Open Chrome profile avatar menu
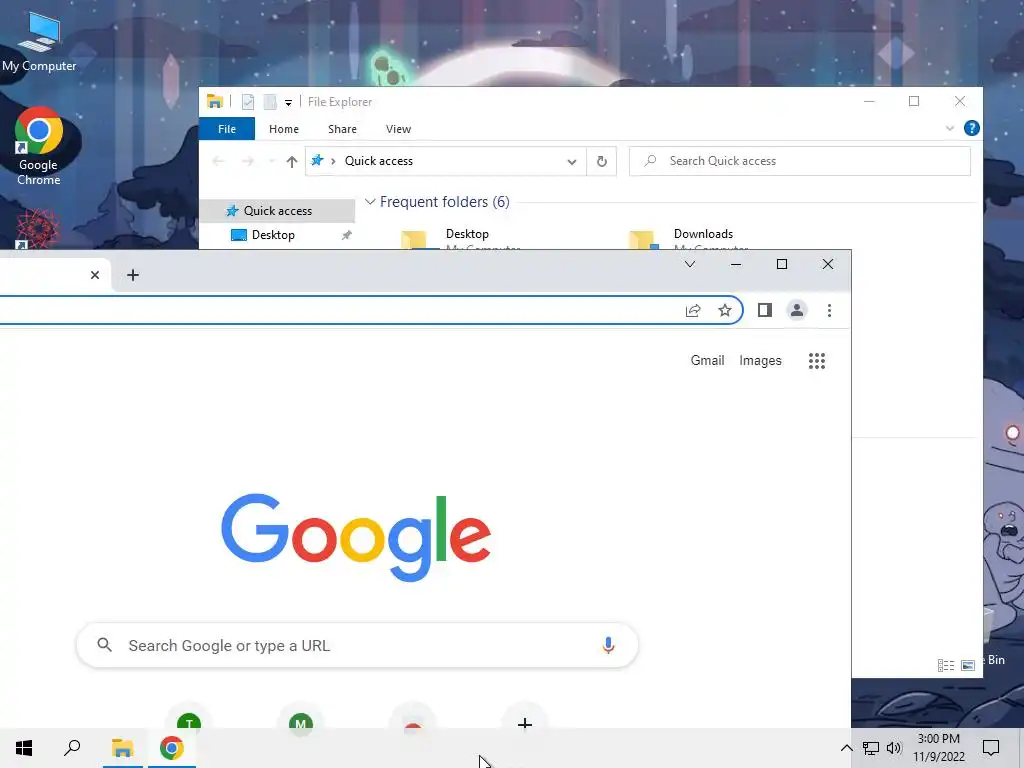The height and width of the screenshot is (768, 1024). click(797, 310)
